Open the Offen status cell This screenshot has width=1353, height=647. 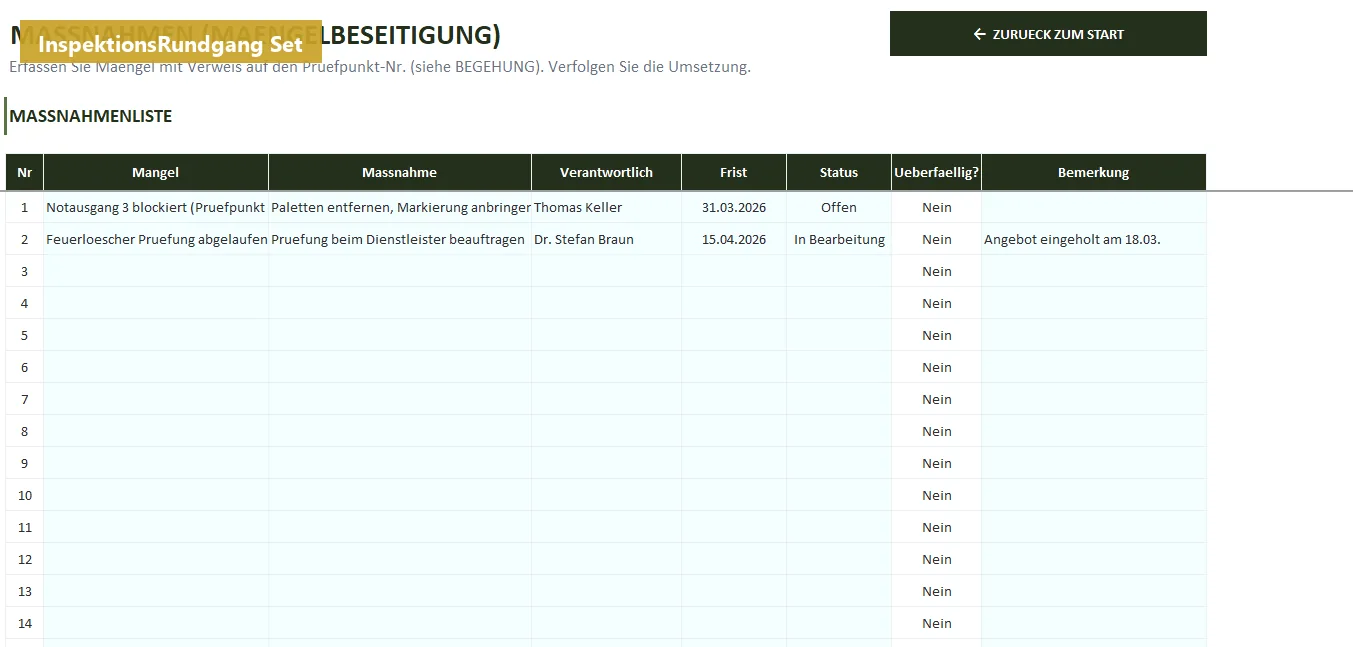(839, 207)
